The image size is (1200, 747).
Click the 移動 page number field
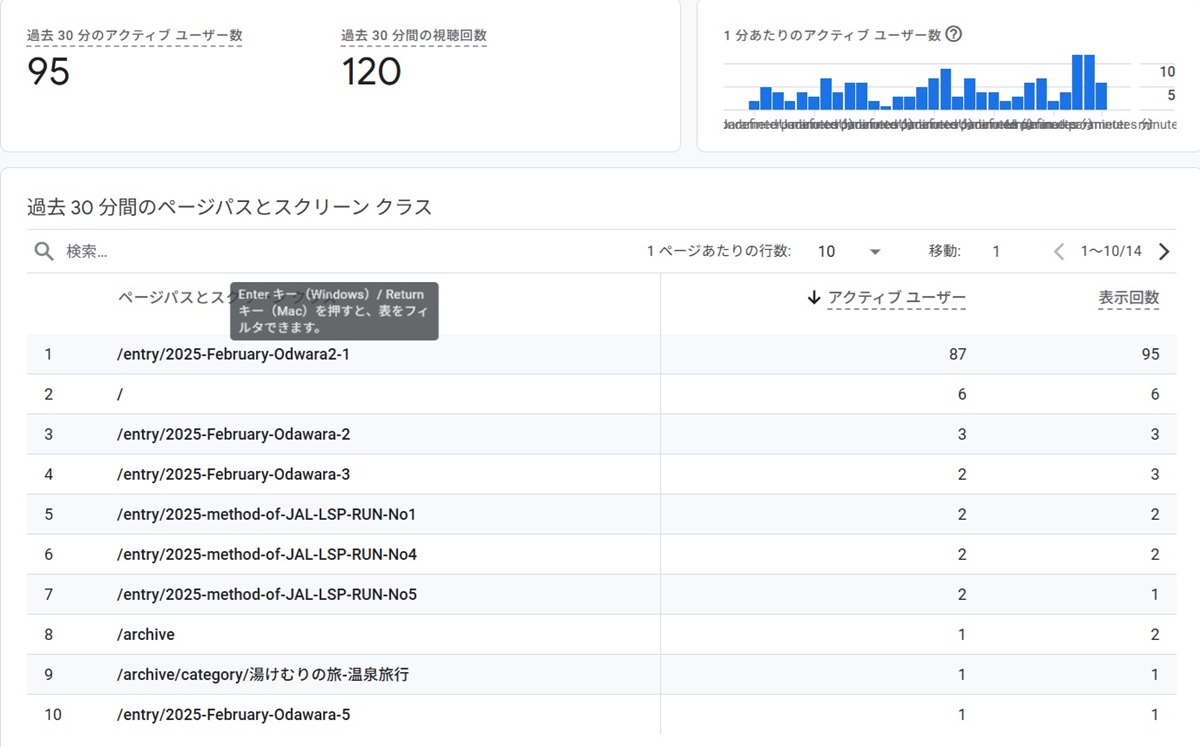(996, 252)
